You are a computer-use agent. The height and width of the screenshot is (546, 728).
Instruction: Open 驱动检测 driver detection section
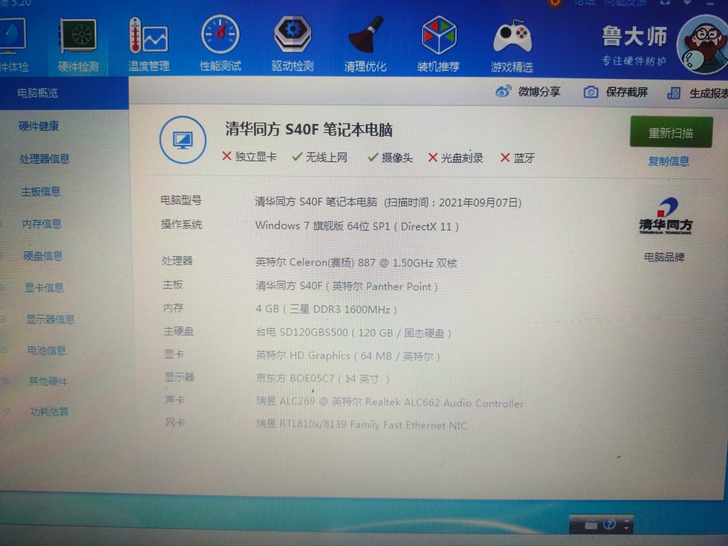click(292, 44)
